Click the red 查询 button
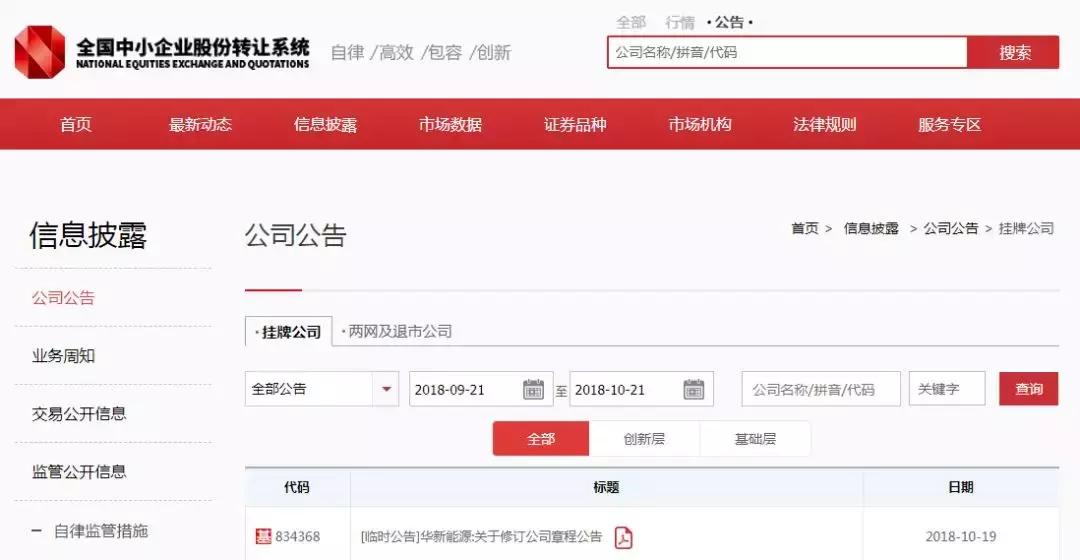Viewport: 1080px width, 560px height. (x=1028, y=389)
